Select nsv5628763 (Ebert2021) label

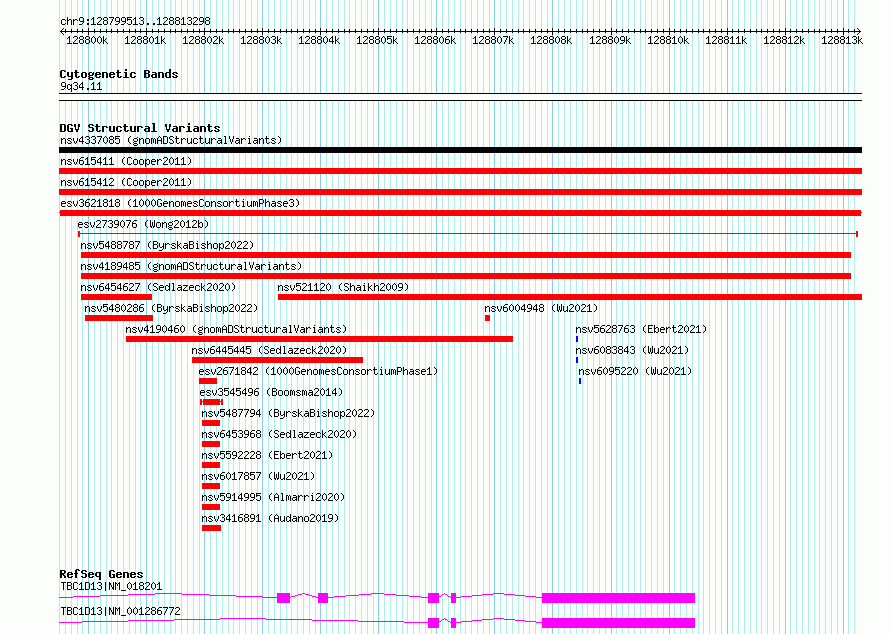641,329
